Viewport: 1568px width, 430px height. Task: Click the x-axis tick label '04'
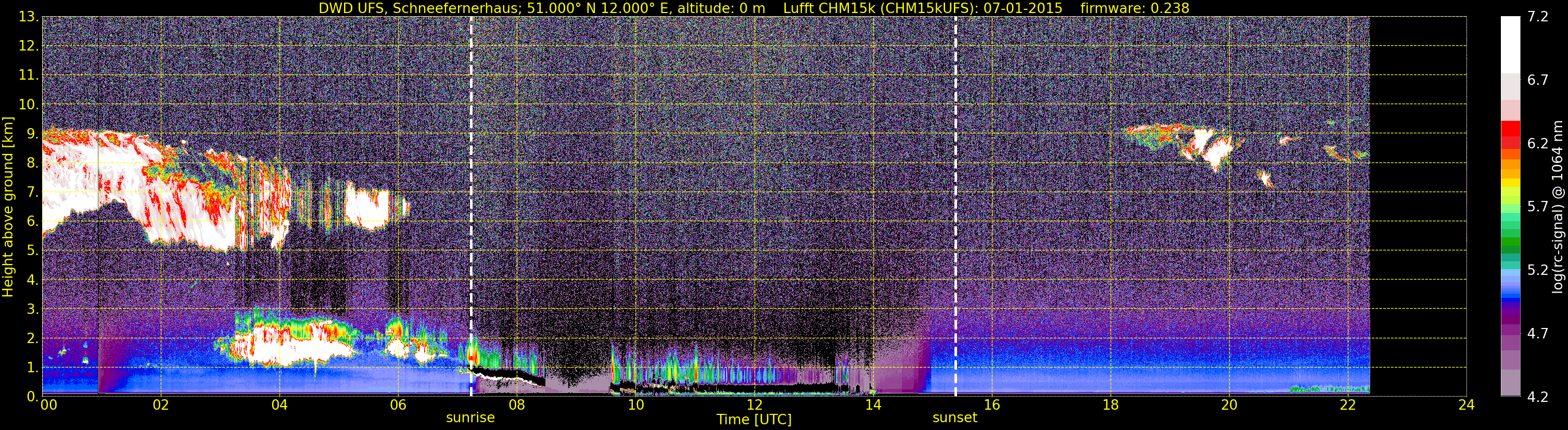point(279,405)
